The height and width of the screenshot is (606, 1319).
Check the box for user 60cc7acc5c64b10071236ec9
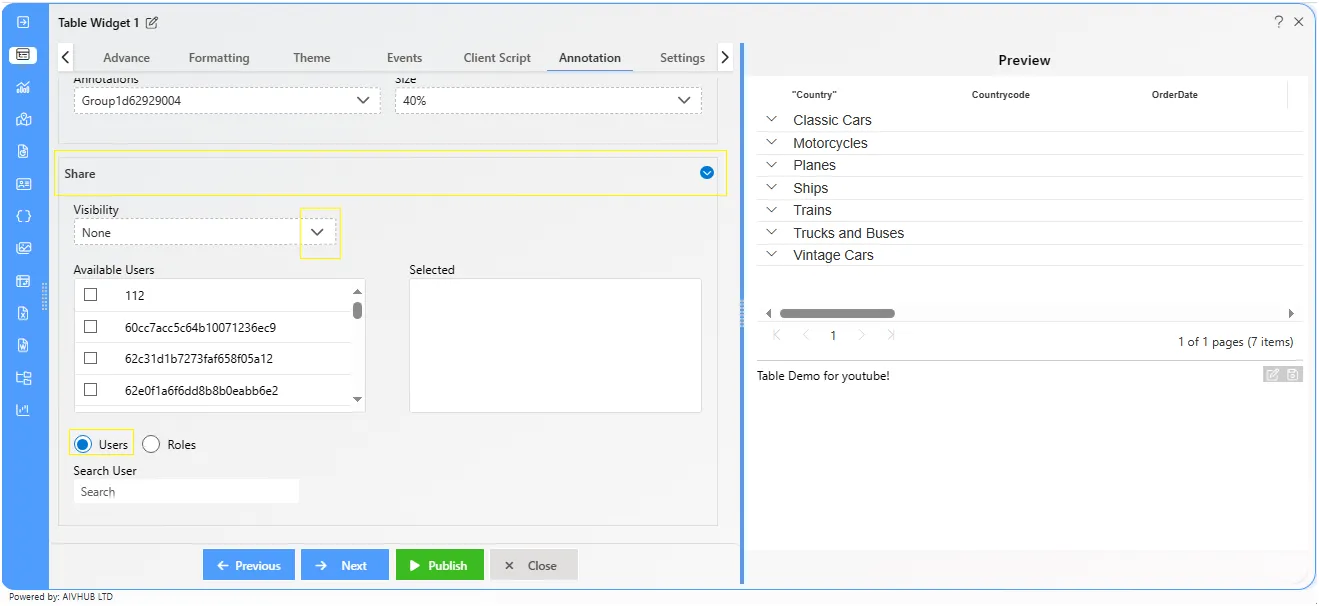pos(91,327)
